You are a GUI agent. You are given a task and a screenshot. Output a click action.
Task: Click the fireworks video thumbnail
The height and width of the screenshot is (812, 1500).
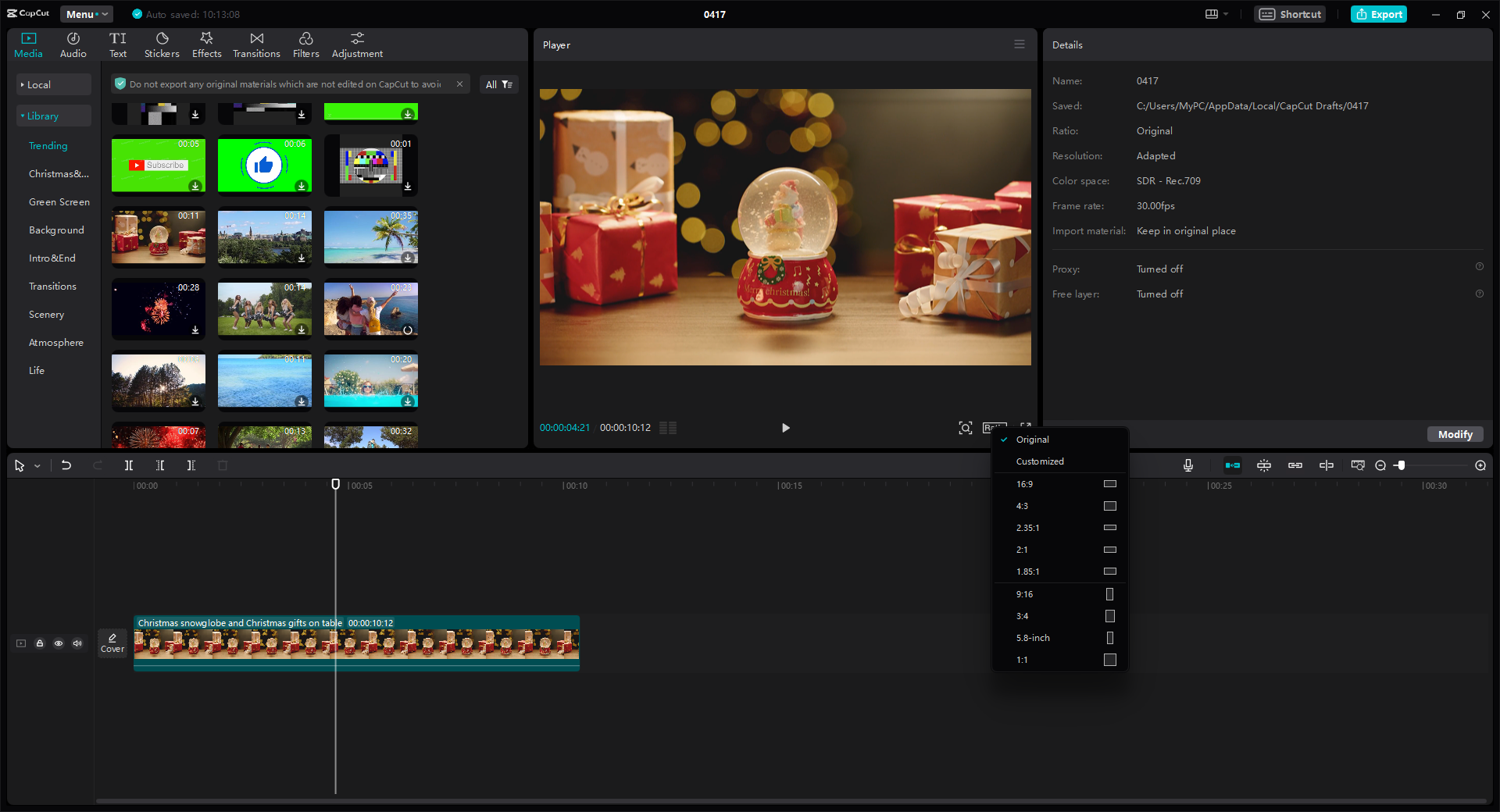[158, 309]
